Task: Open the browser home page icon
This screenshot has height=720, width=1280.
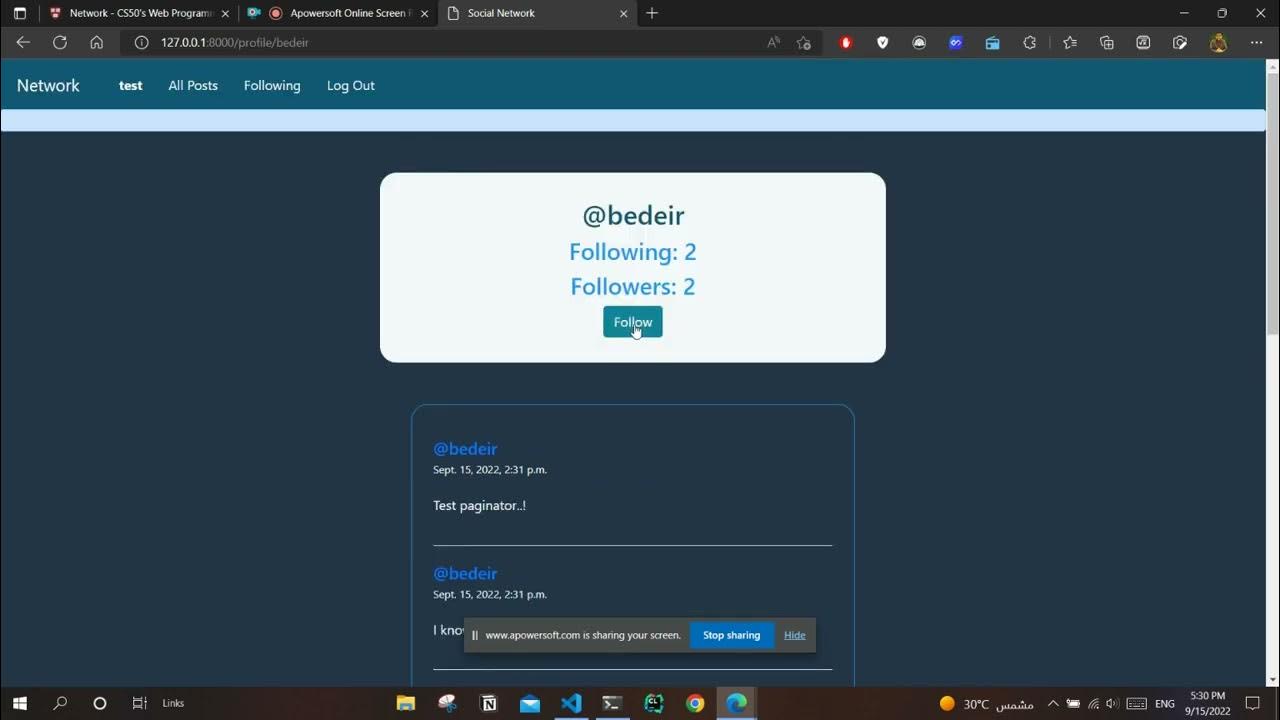Action: click(x=96, y=42)
